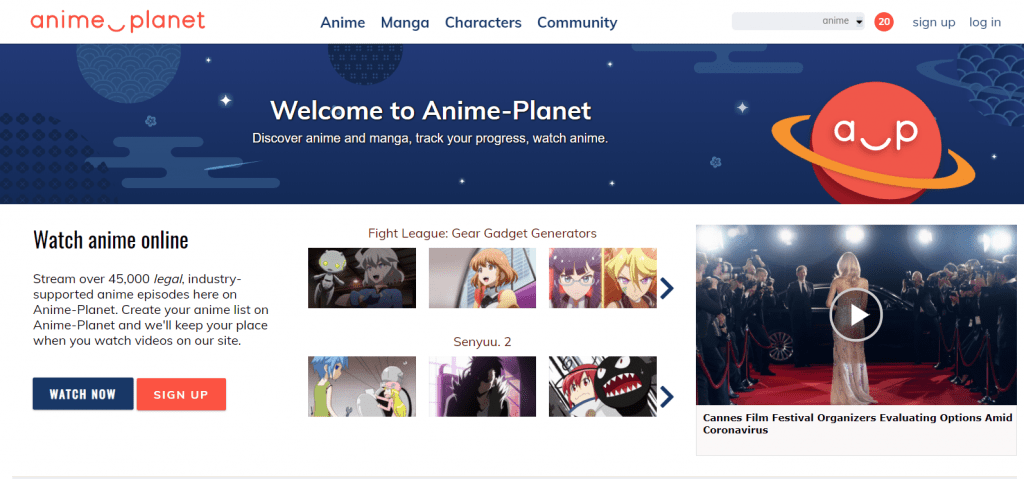1024x479 pixels.
Task: Open the anime search type dropdown
Action: tap(842, 21)
